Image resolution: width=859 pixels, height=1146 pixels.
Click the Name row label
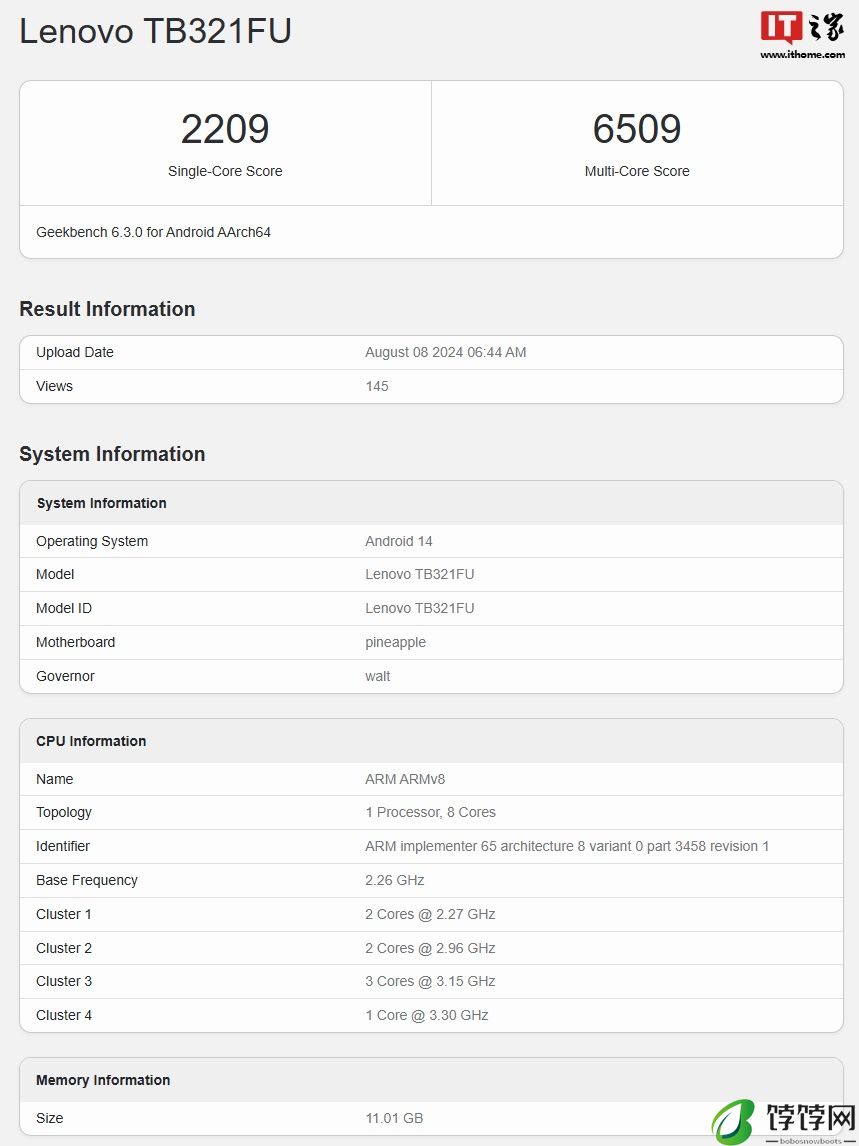click(x=55, y=779)
